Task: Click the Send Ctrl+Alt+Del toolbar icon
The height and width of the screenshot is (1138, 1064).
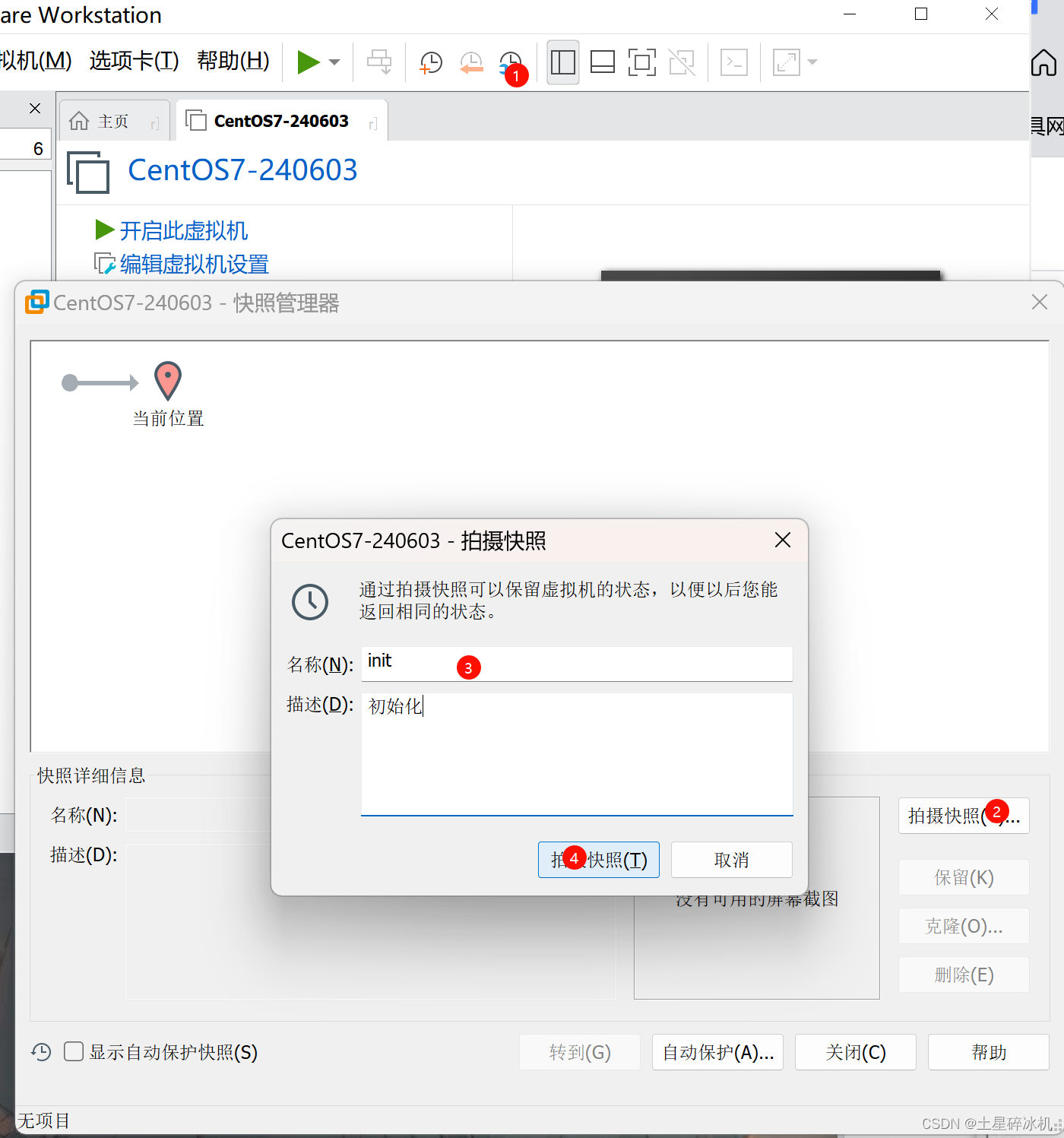Action: pos(379,62)
